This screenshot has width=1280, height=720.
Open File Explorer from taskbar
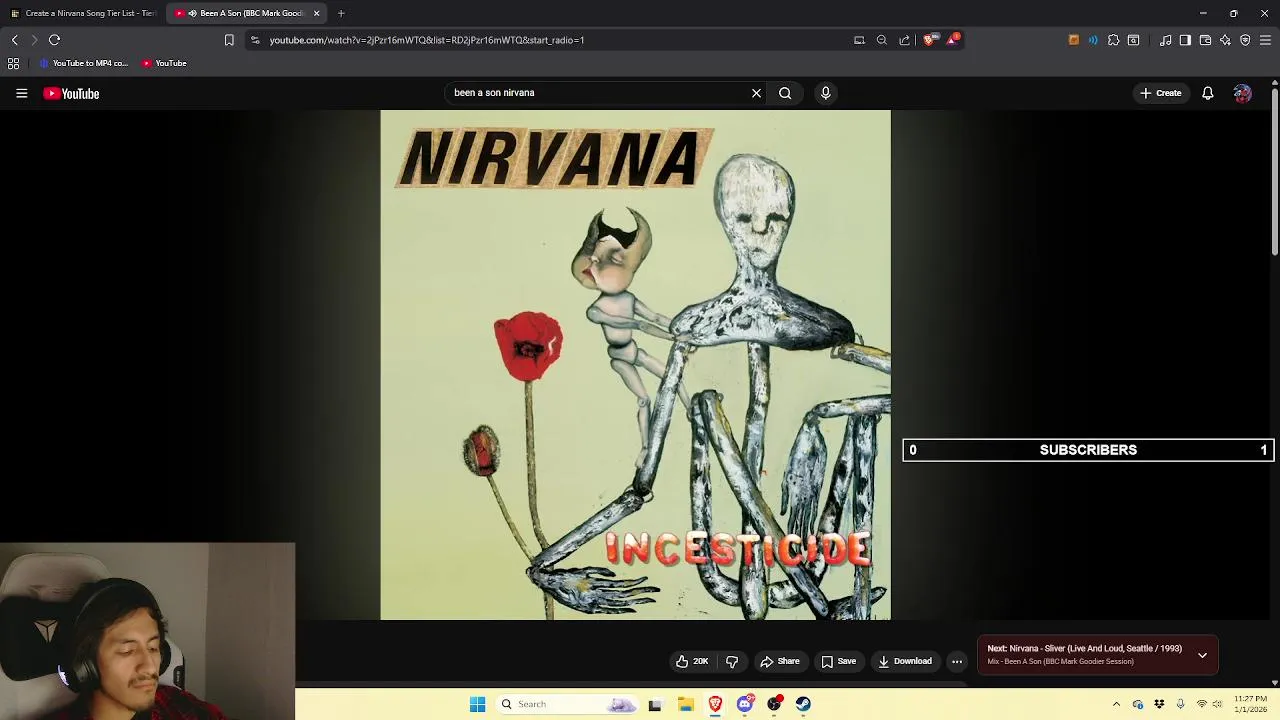[686, 704]
